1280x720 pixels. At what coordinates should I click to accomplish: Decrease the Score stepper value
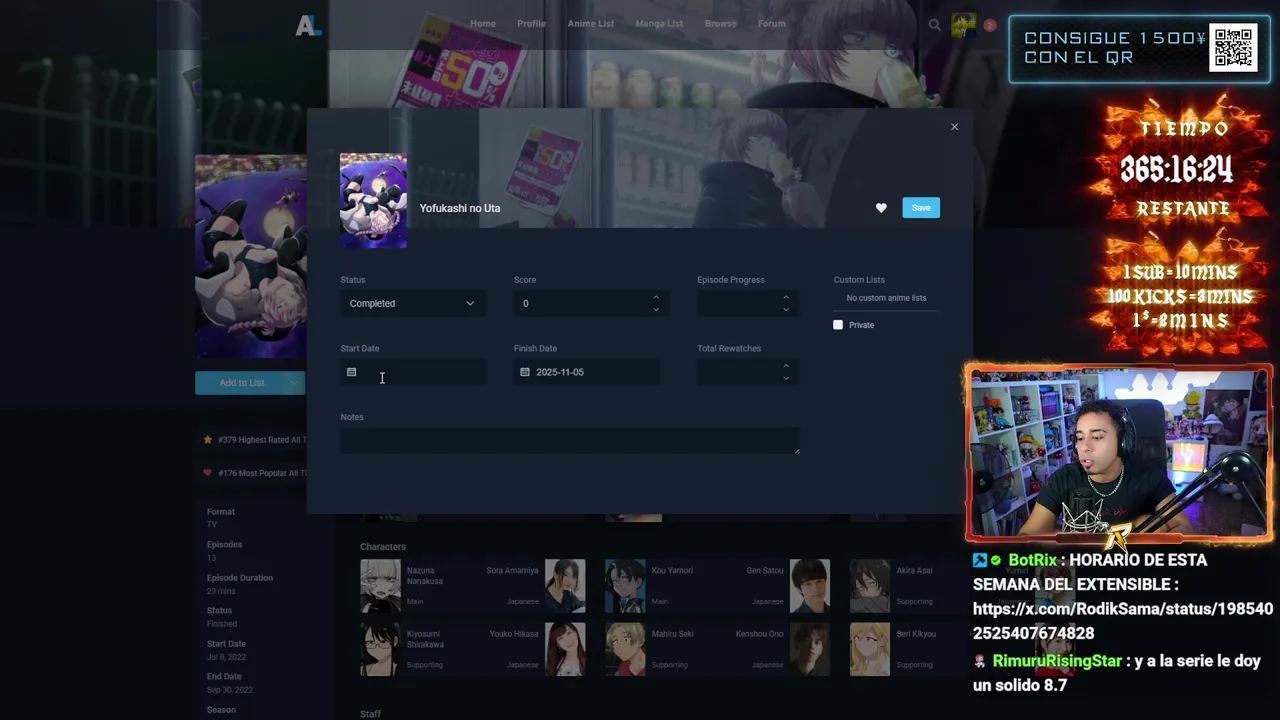[x=656, y=309]
